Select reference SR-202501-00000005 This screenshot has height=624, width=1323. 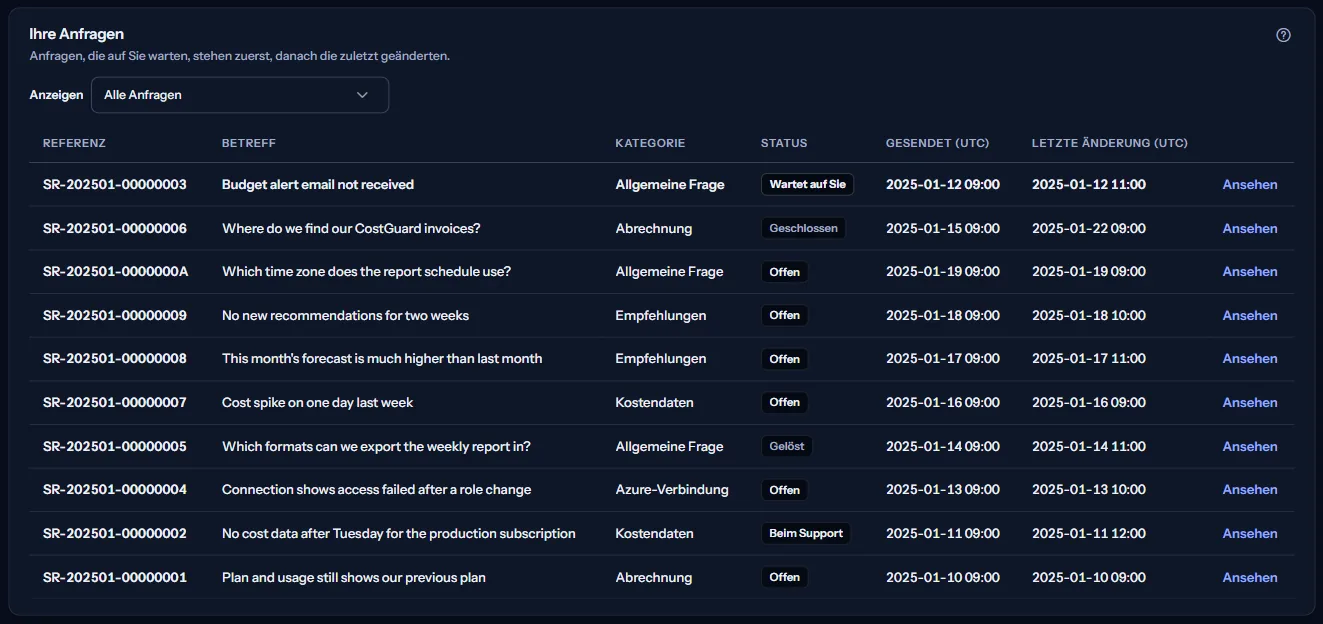[x=115, y=446]
